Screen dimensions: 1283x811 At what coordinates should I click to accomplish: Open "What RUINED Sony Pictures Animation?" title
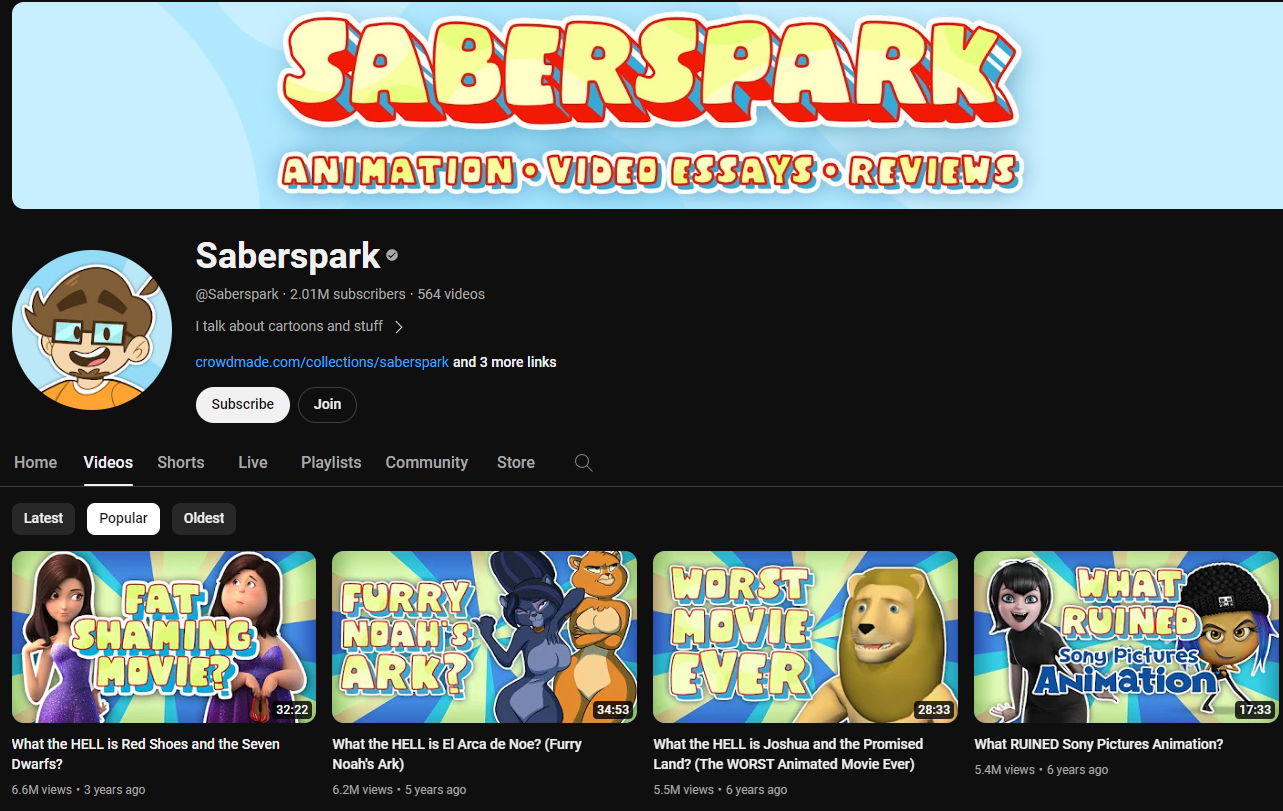1098,744
